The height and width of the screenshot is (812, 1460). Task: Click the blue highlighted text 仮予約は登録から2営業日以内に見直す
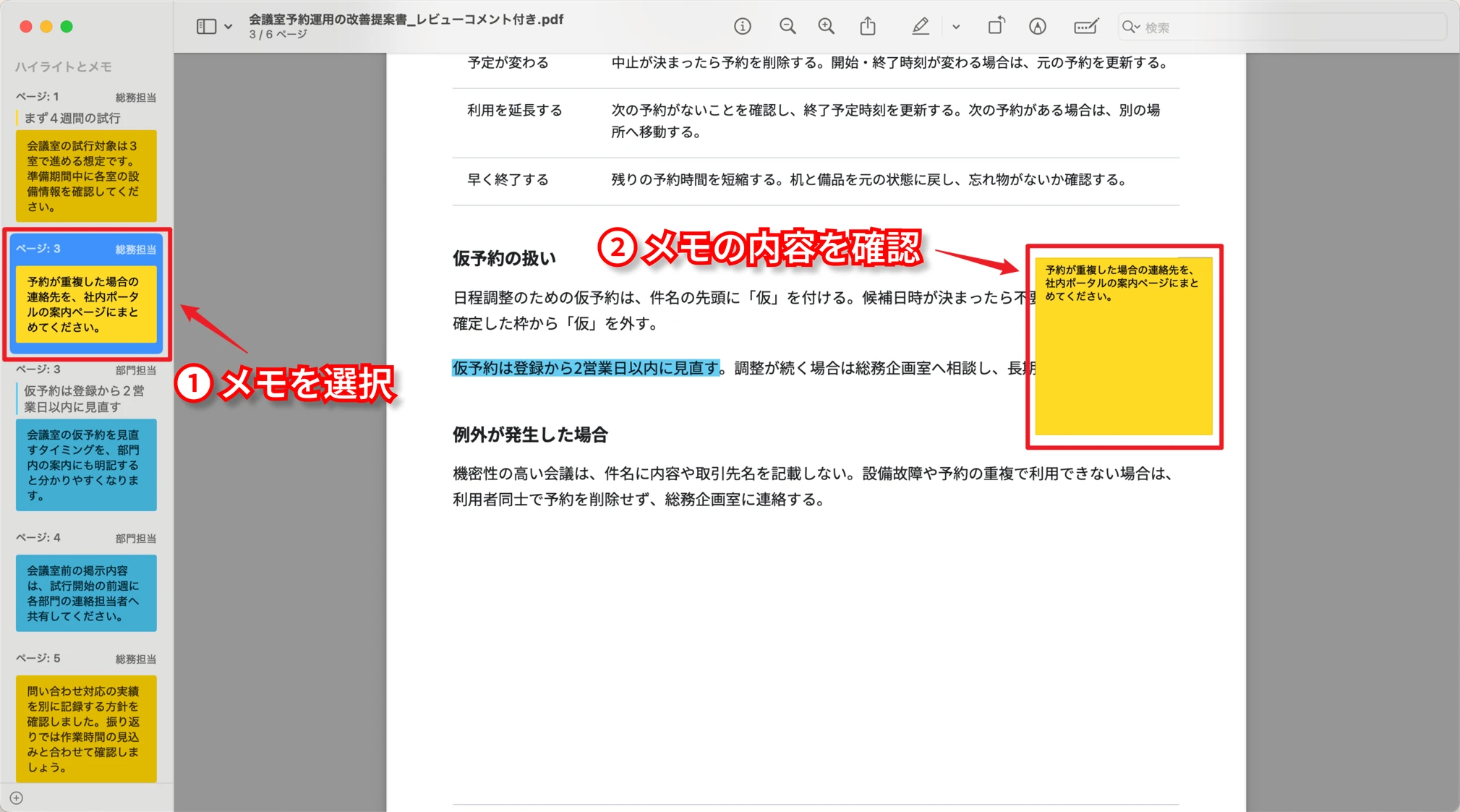tap(586, 368)
